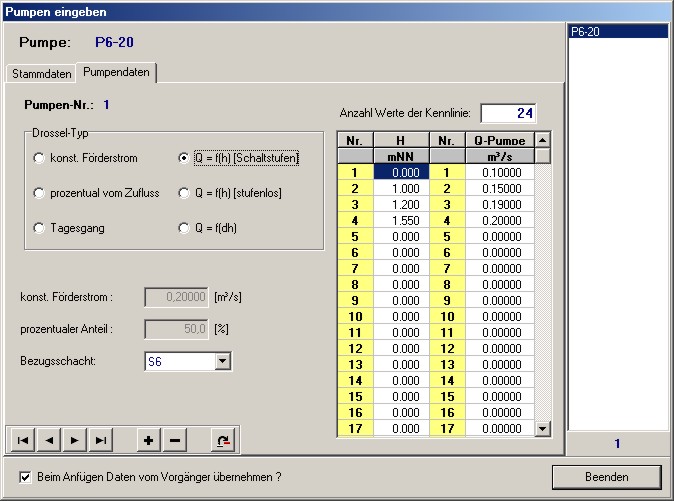This screenshot has width=674, height=501.
Task: Select H cell 0.000 in row 1
Action: (401, 172)
